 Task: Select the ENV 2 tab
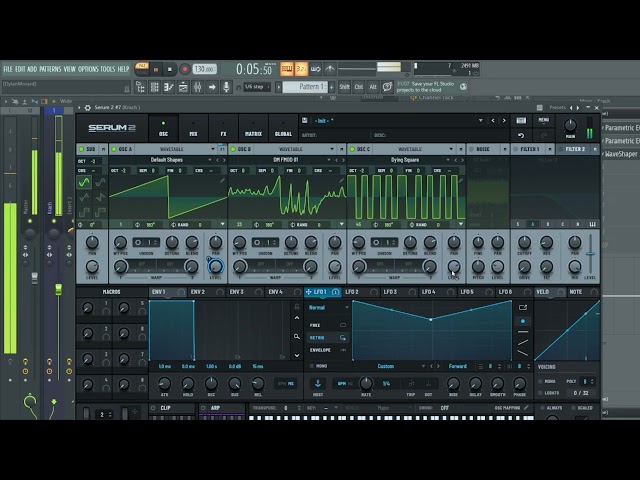207,292
